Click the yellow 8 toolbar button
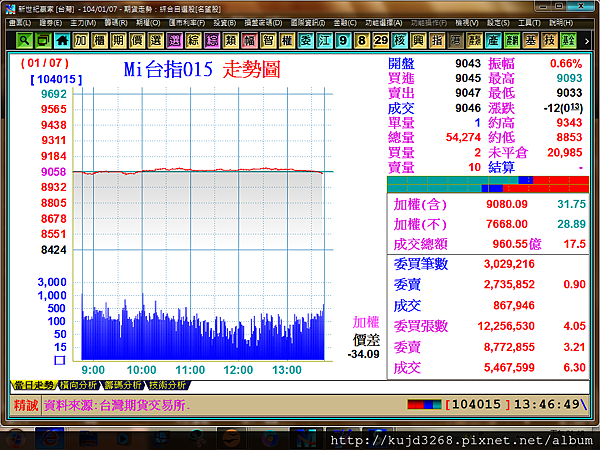This screenshot has height=450, width=600. pos(362,40)
